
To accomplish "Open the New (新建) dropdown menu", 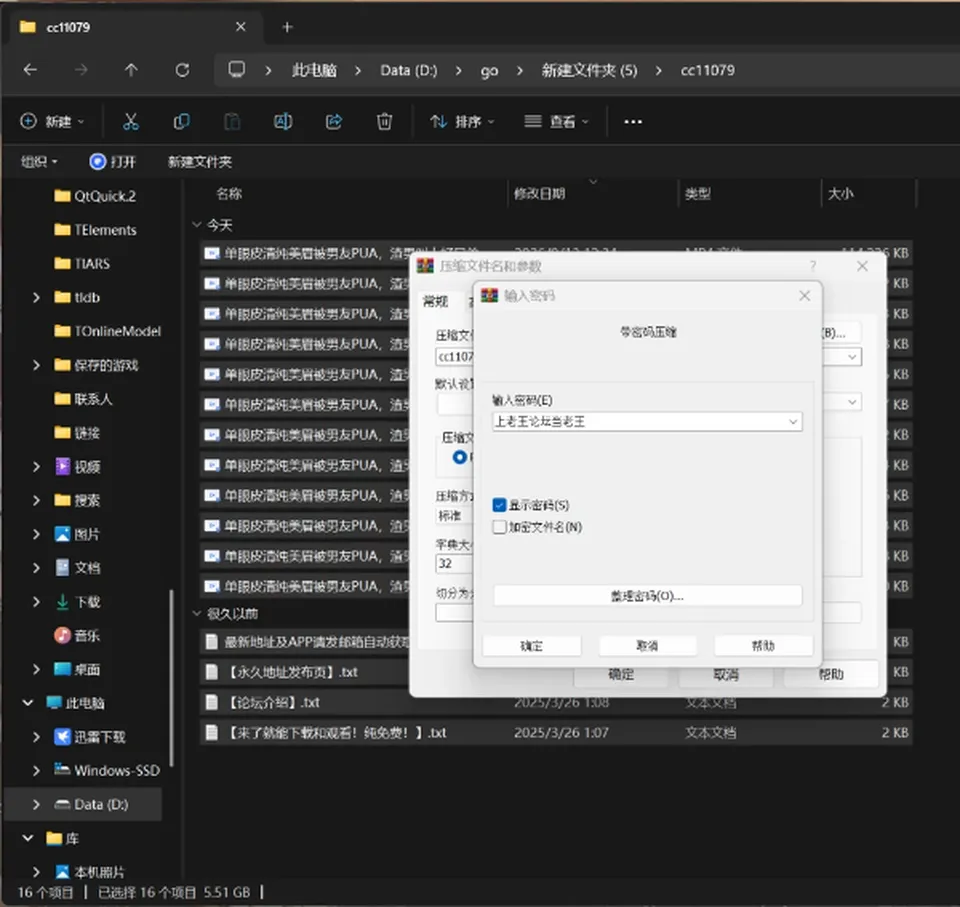I will coord(51,121).
